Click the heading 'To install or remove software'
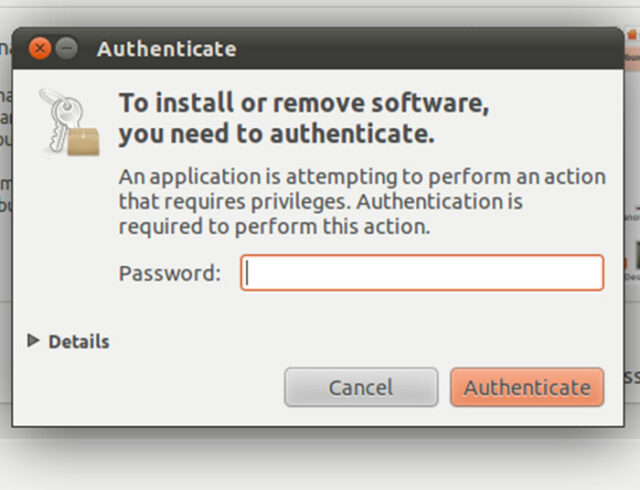 (304, 102)
